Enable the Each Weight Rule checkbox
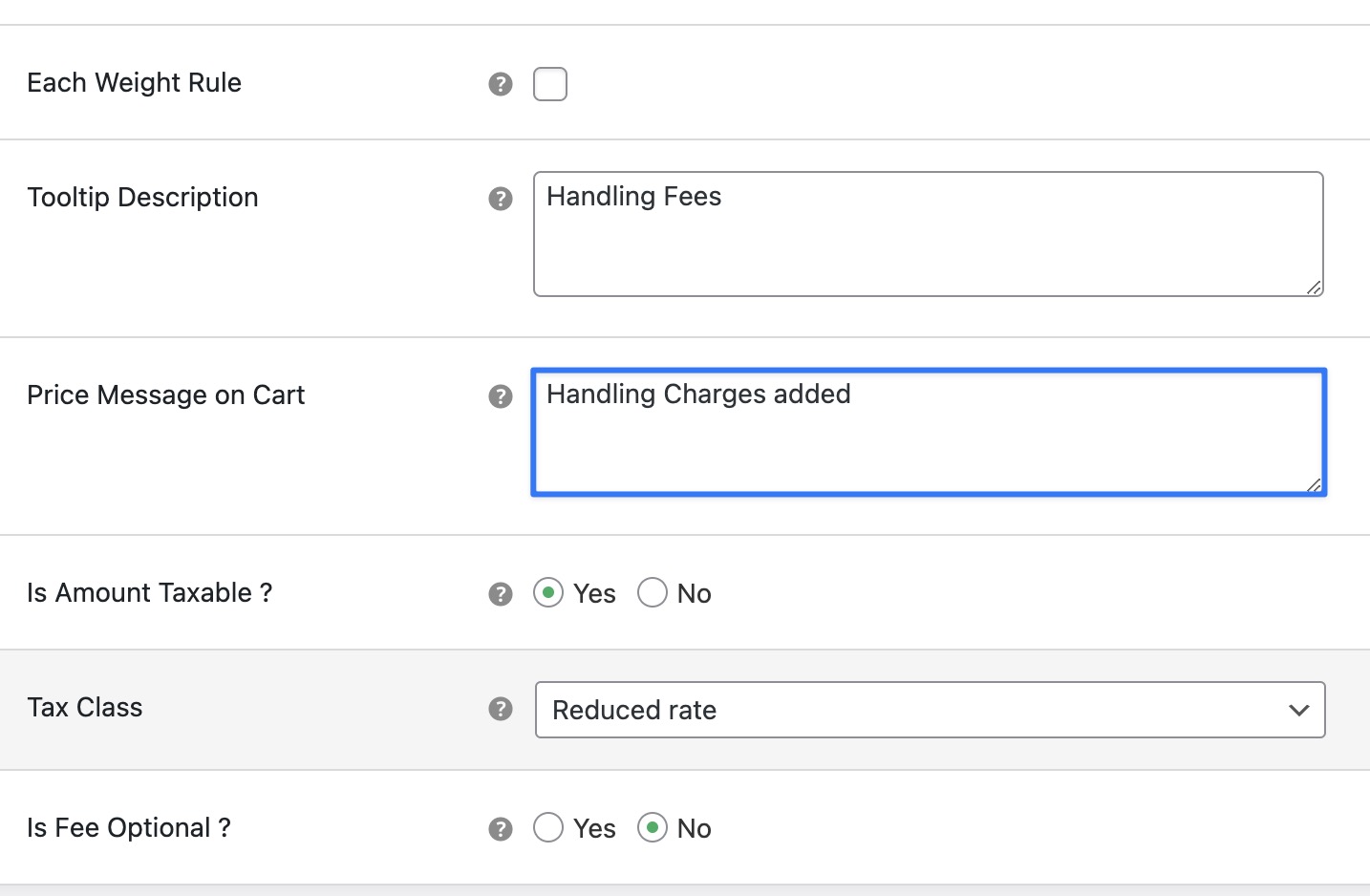This screenshot has height=896, width=1370. tap(550, 84)
